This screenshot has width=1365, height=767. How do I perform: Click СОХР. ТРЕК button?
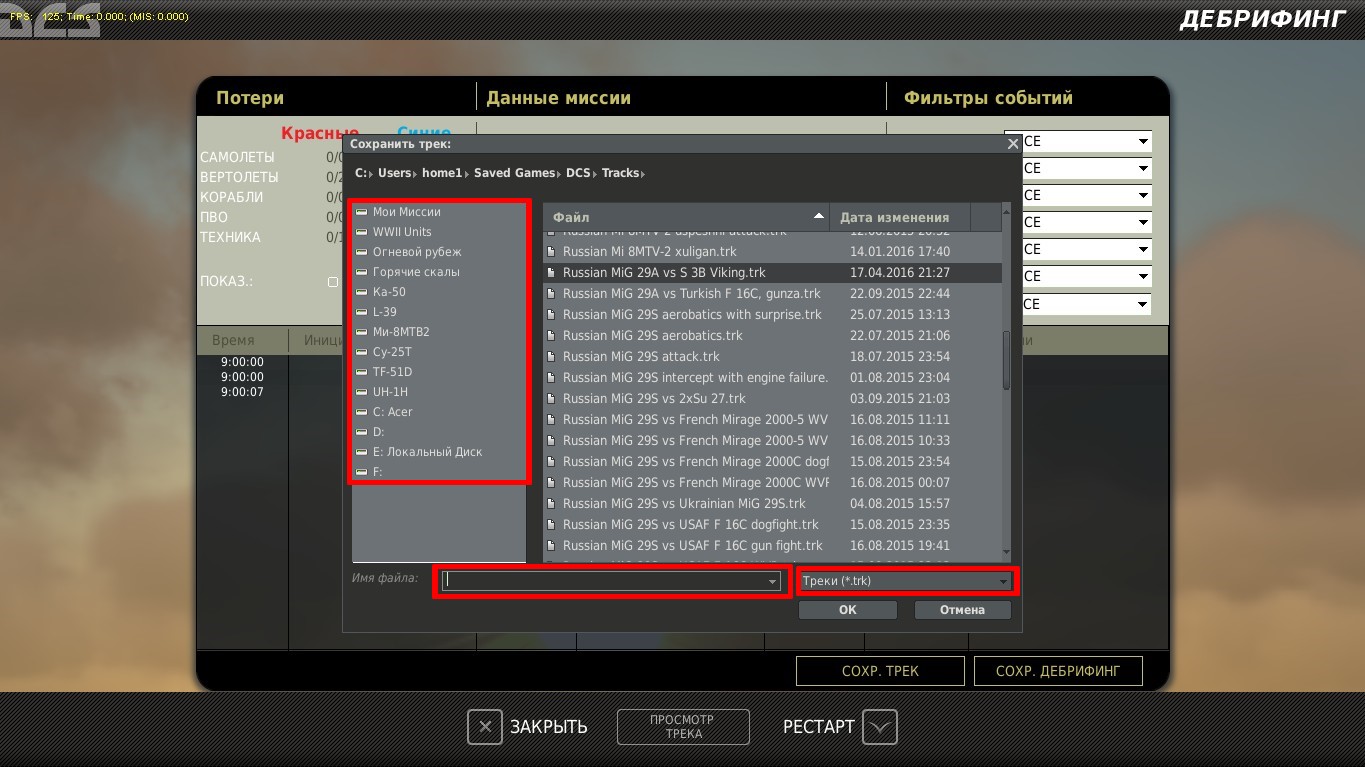[880, 671]
